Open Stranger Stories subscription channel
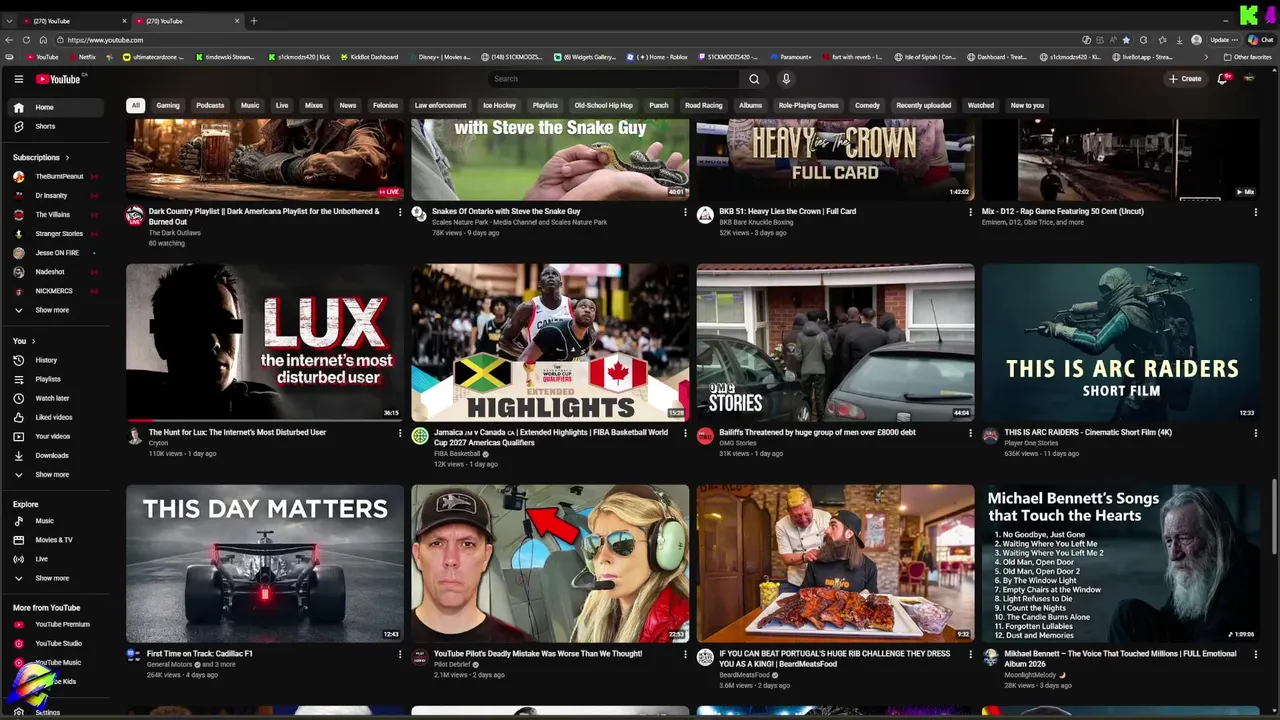The image size is (1280, 720). coord(56,234)
